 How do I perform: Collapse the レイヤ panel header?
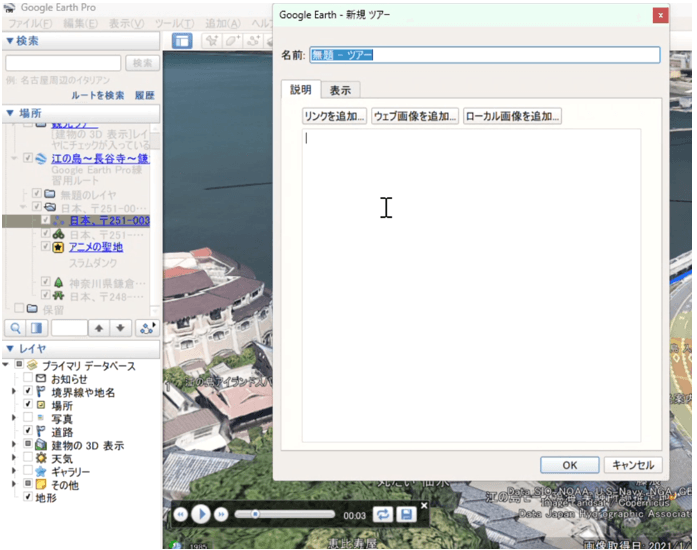click(10, 348)
